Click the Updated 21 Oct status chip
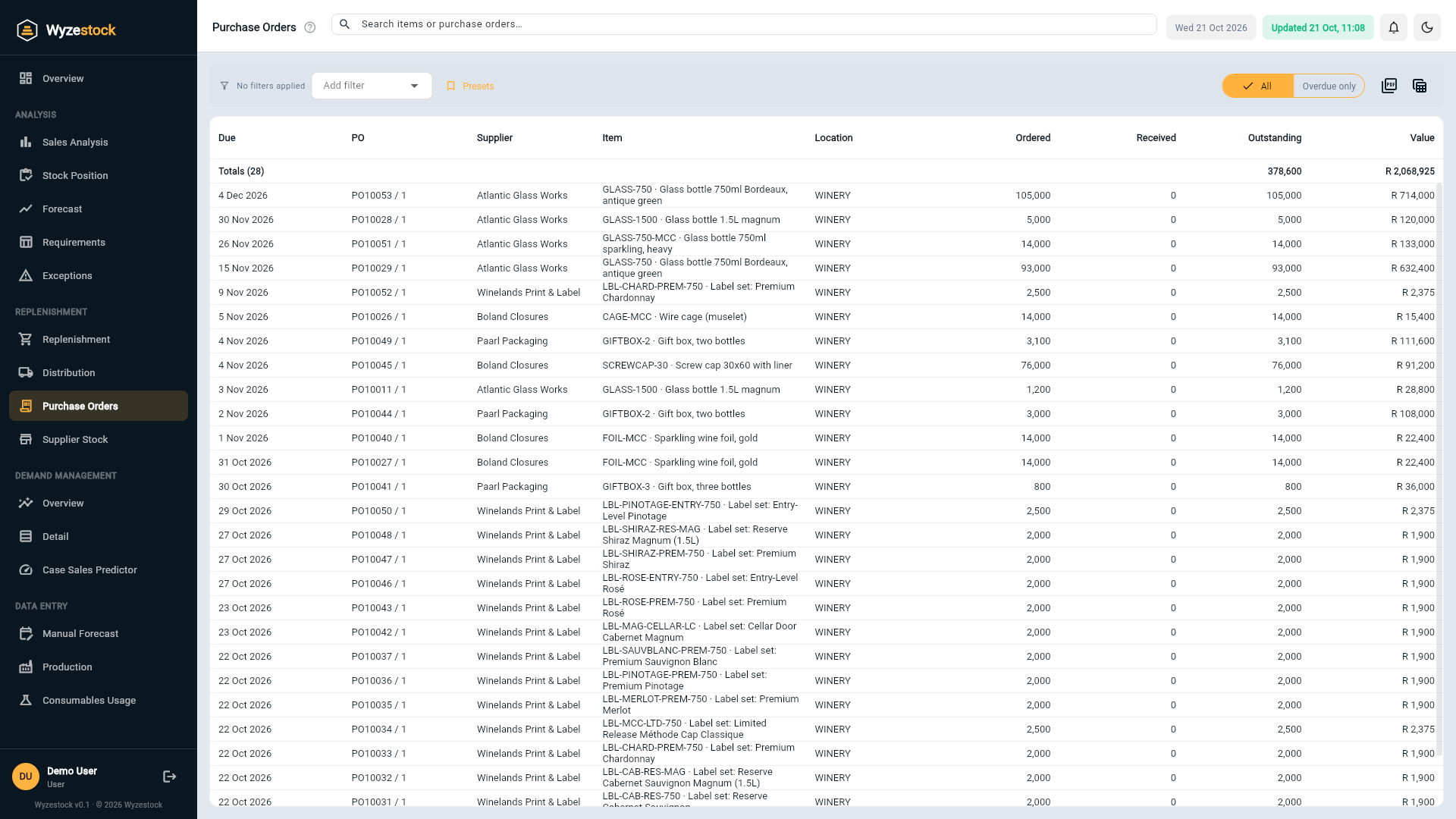The height and width of the screenshot is (819, 1456). (x=1318, y=27)
